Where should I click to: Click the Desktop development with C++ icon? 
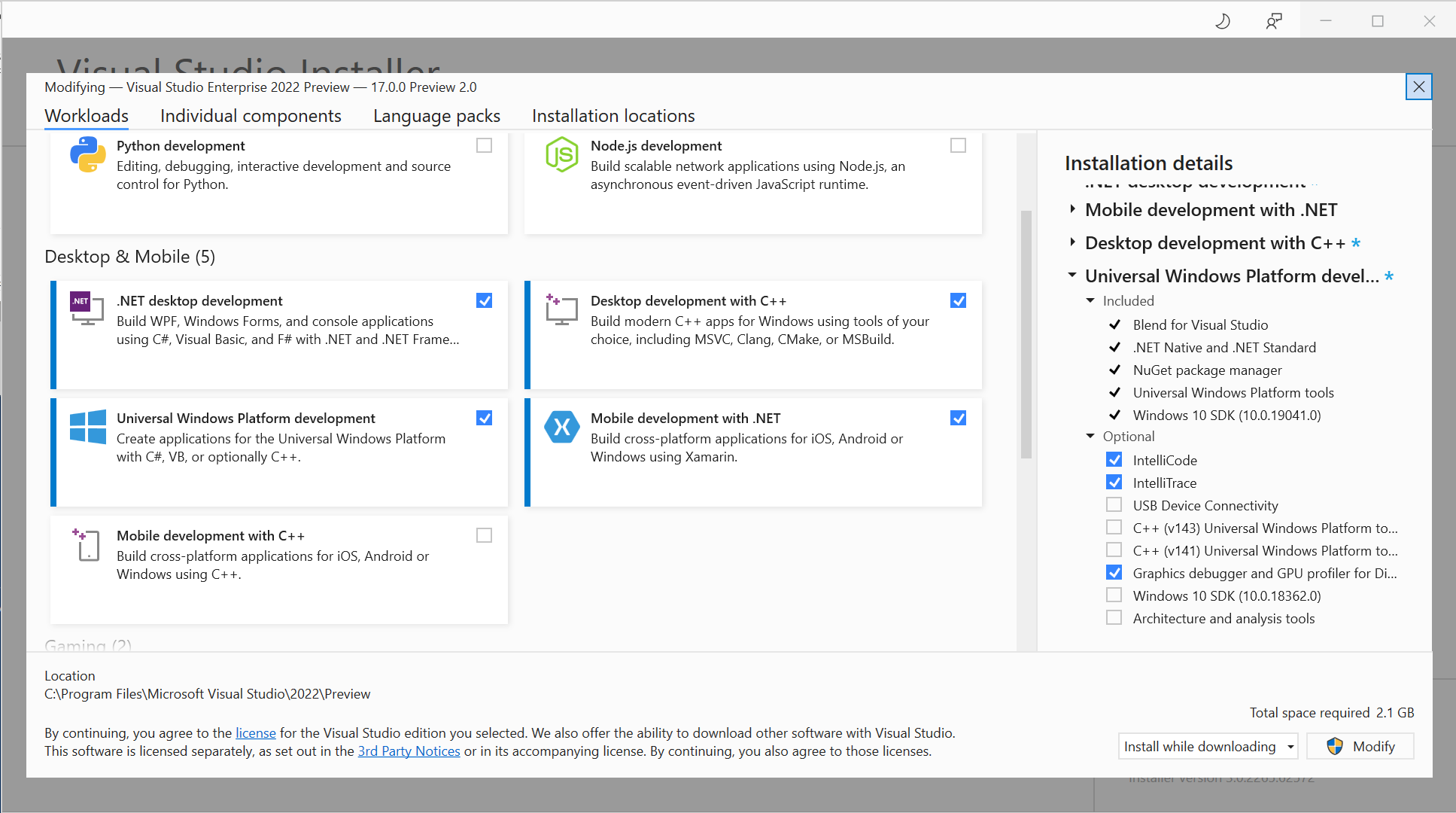[x=561, y=309]
